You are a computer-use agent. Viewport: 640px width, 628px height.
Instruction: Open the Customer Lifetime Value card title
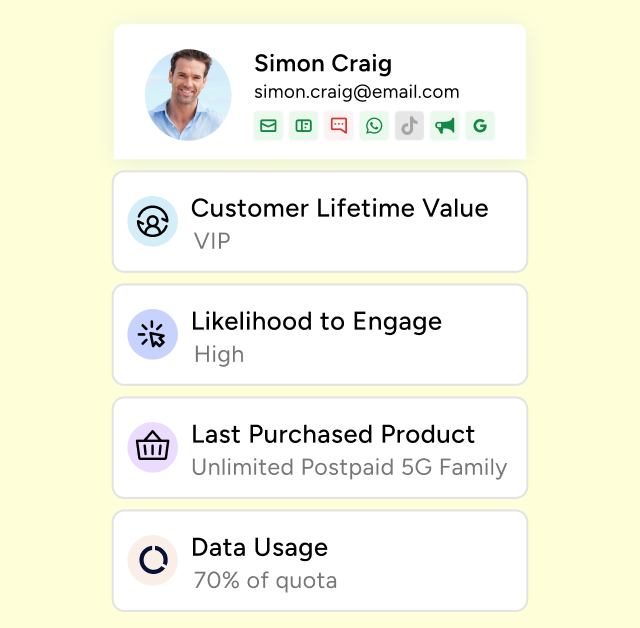[339, 208]
